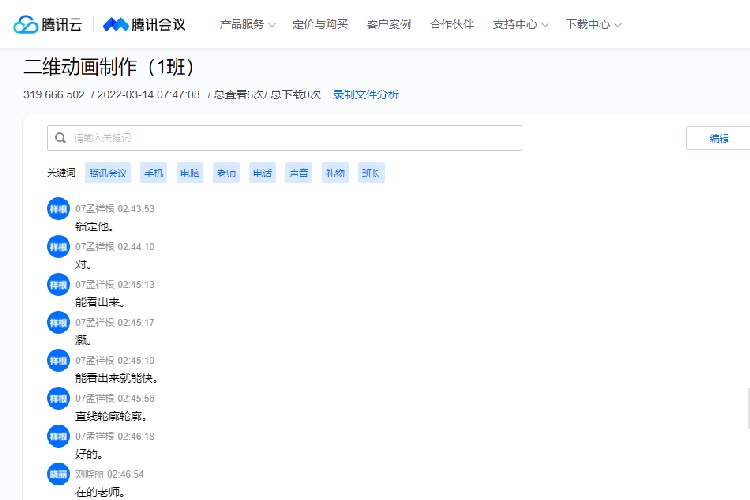The image size is (750, 500).
Task: Click the speaker avatar at 02:45:17
Action: pos(58,322)
